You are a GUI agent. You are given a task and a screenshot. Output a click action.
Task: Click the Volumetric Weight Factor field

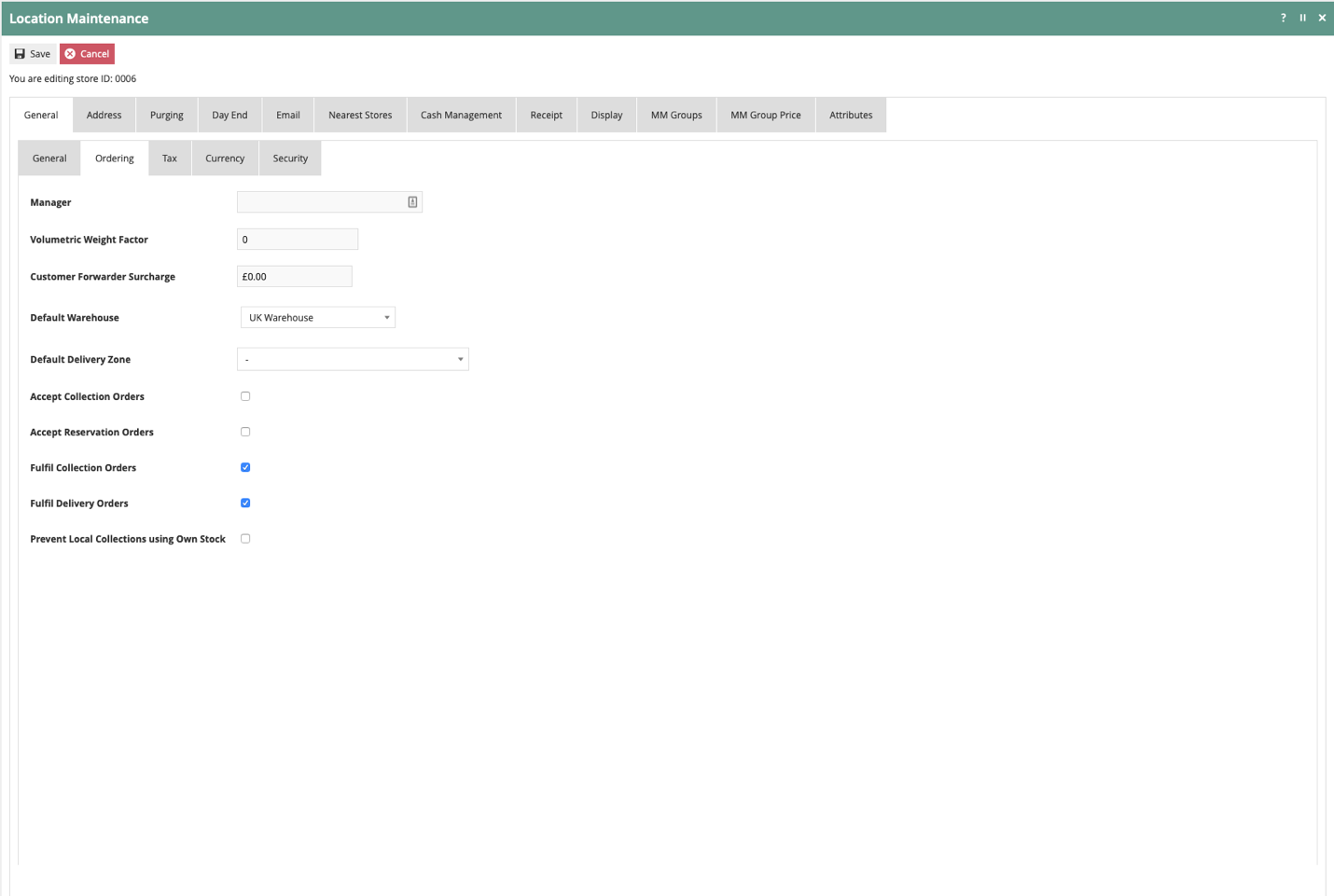point(298,240)
